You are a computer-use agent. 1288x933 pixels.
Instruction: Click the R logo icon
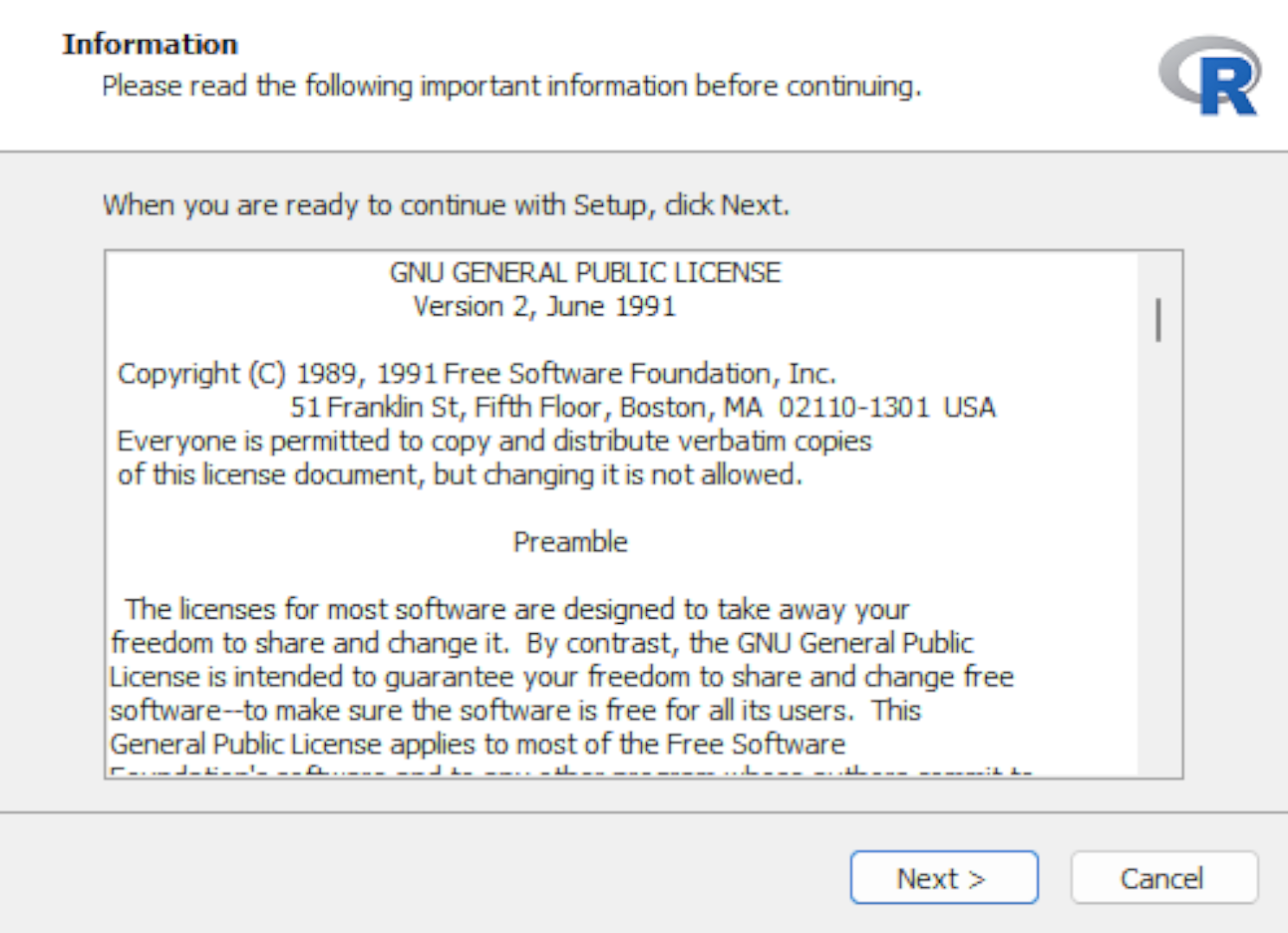pyautogui.click(x=1210, y=75)
